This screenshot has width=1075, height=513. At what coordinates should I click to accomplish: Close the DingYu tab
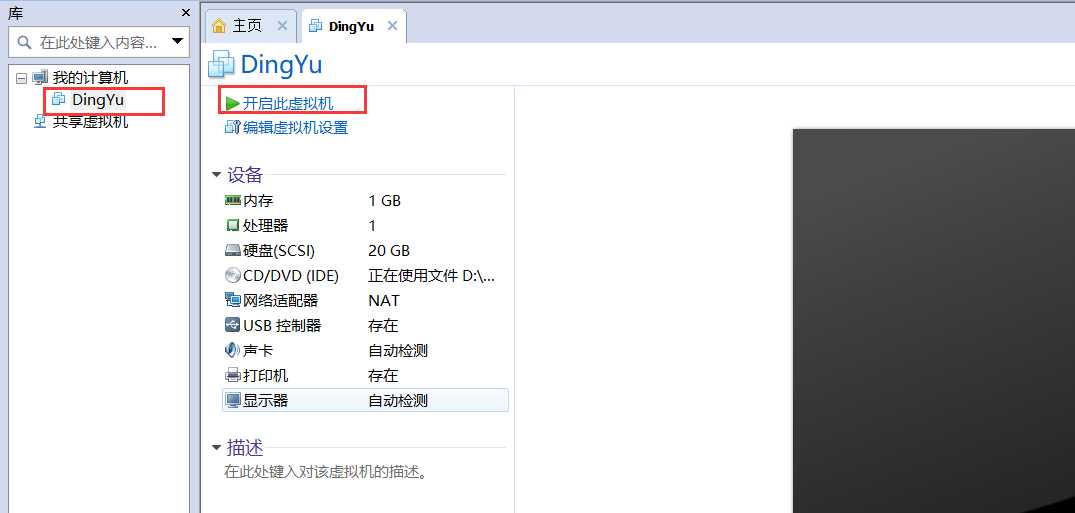[x=392, y=26]
